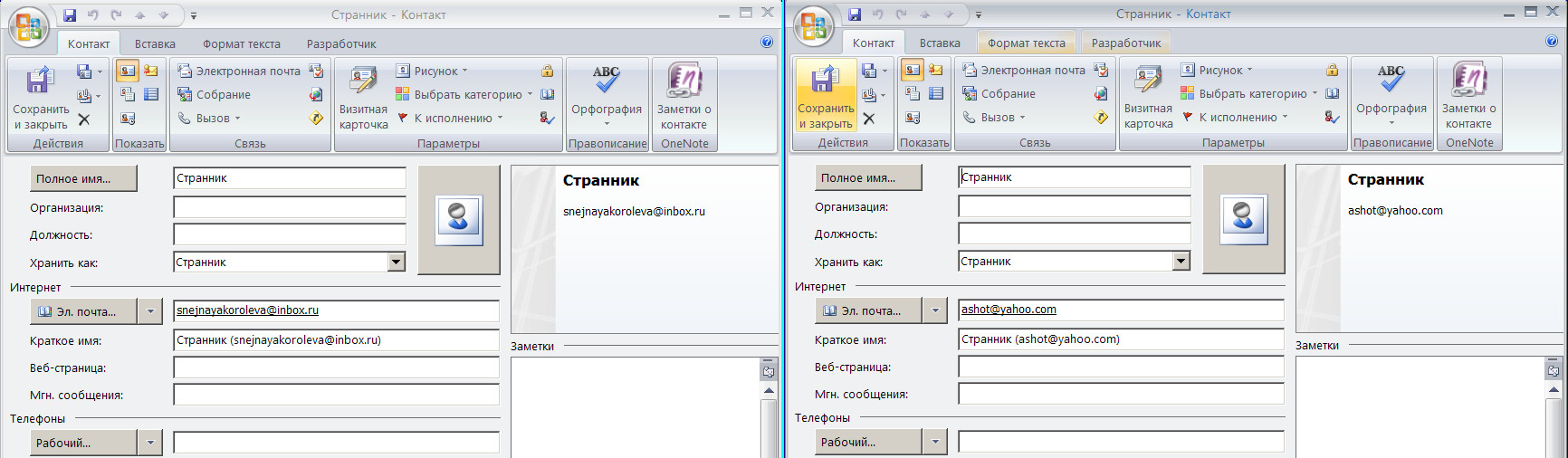The image size is (1568, 458).
Task: Click 'Веб-страница' input field in left window
Action: [x=336, y=367]
